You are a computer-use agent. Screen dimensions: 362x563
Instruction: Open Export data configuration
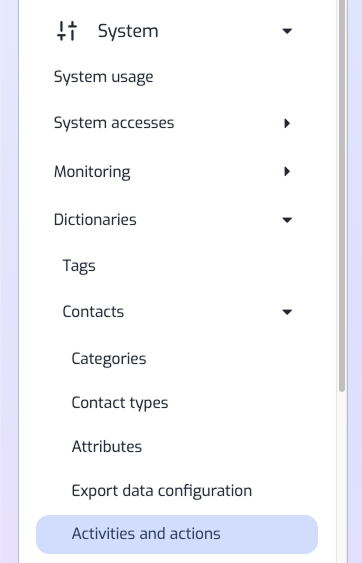click(162, 491)
